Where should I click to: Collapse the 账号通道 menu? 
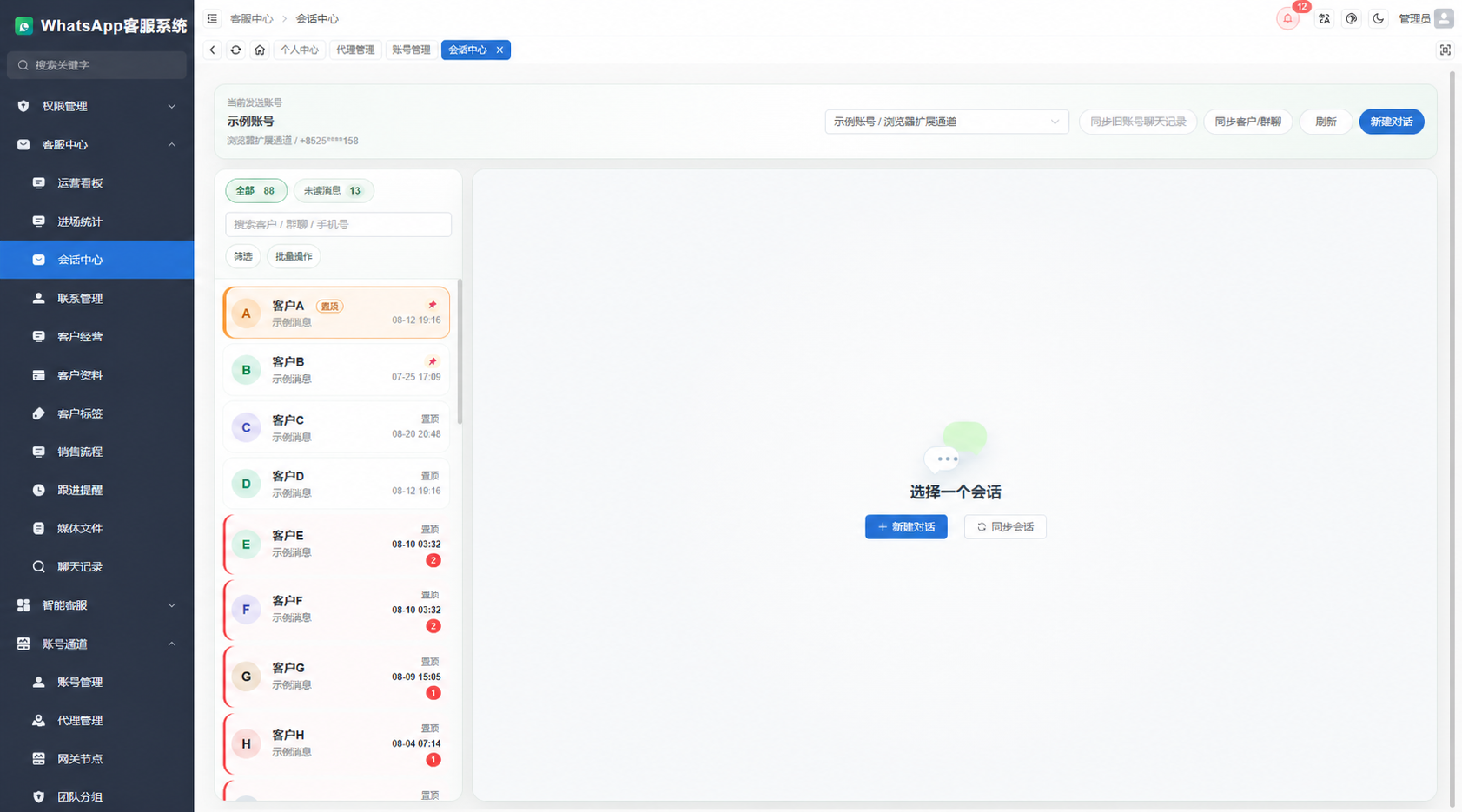(x=96, y=644)
